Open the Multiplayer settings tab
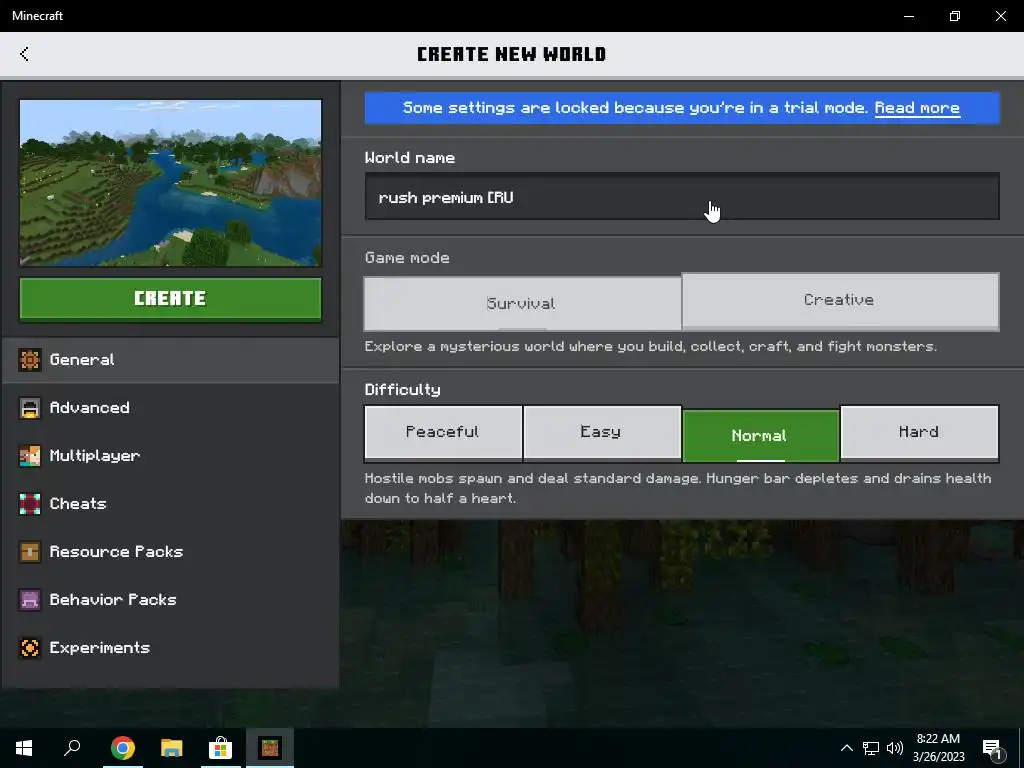Screen dimensions: 1024x768 point(170,456)
